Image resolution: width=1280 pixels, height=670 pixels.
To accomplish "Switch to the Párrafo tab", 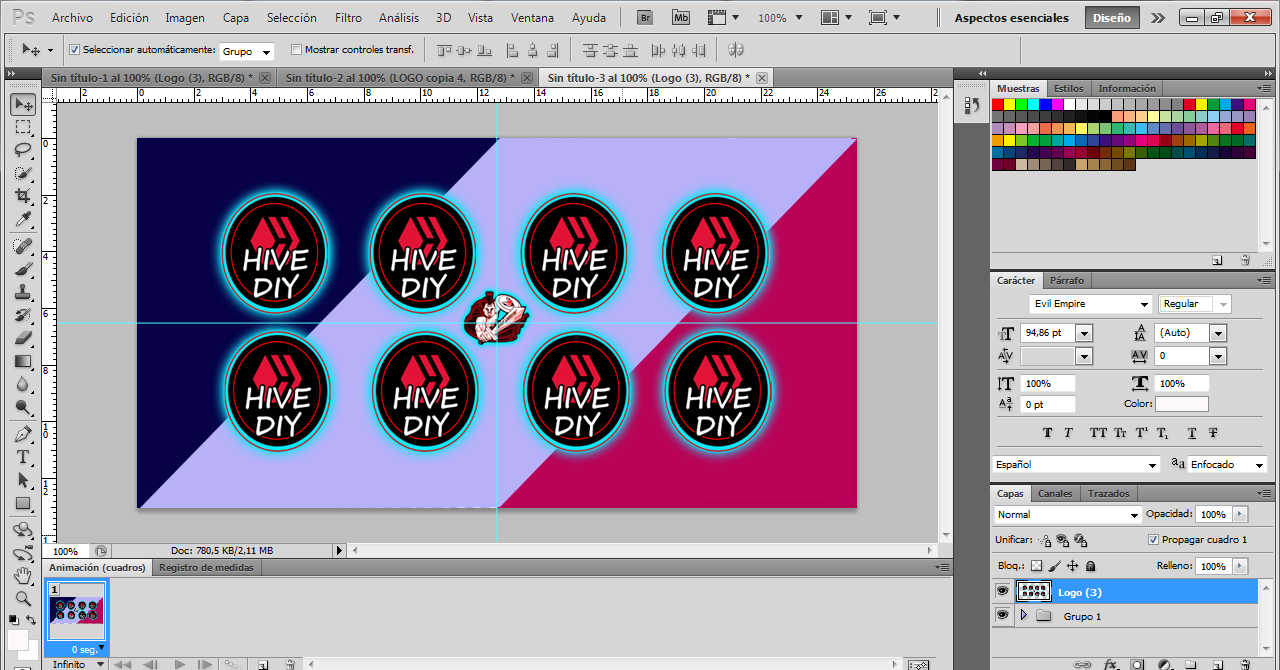I will point(1066,280).
